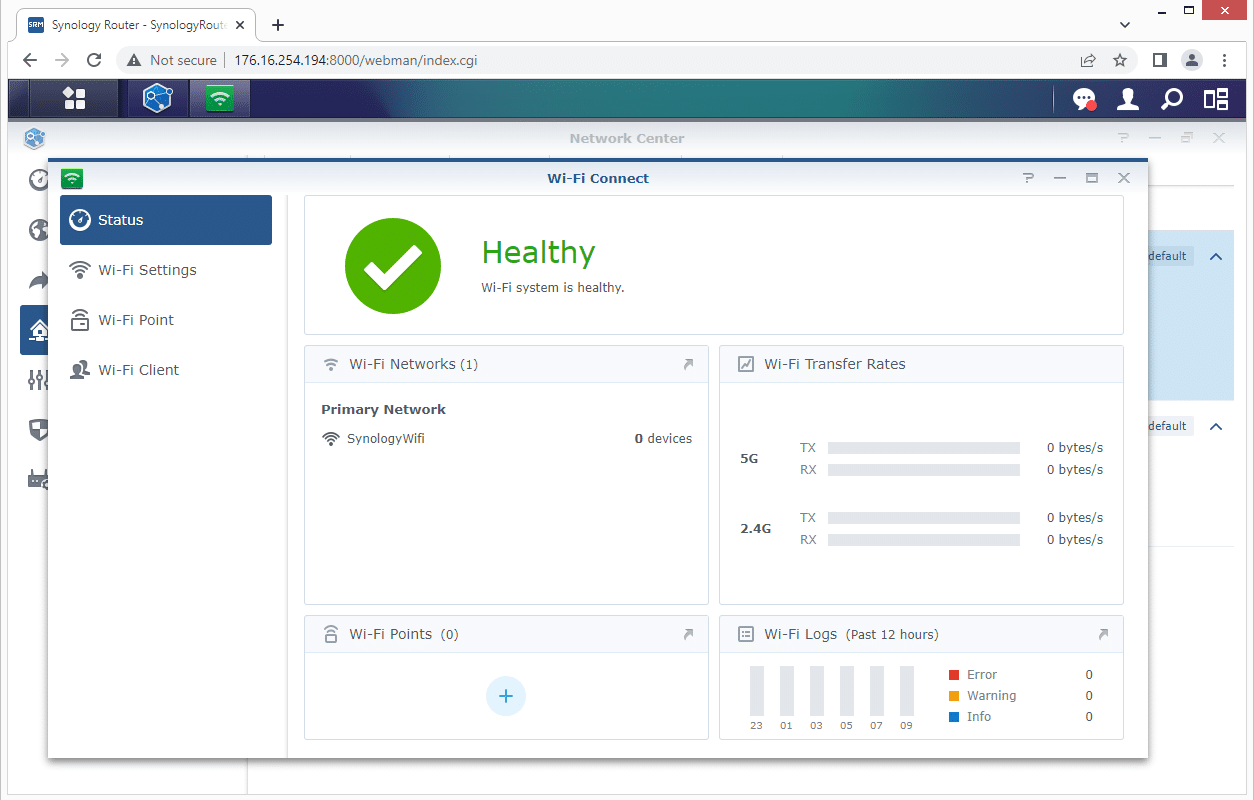
Task: Open Wi-Fi Connect help question mark
Action: (1028, 178)
